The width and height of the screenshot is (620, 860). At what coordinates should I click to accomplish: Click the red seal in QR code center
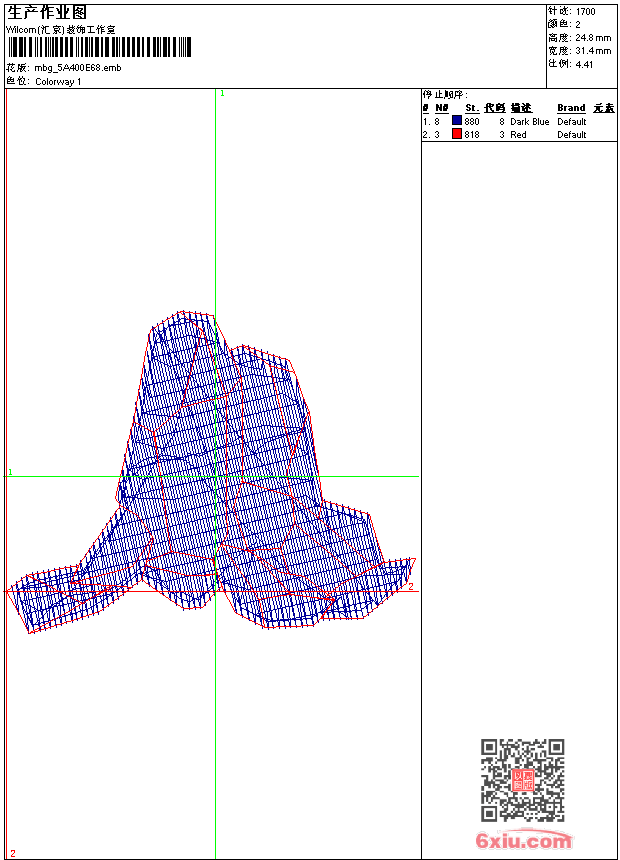[523, 780]
